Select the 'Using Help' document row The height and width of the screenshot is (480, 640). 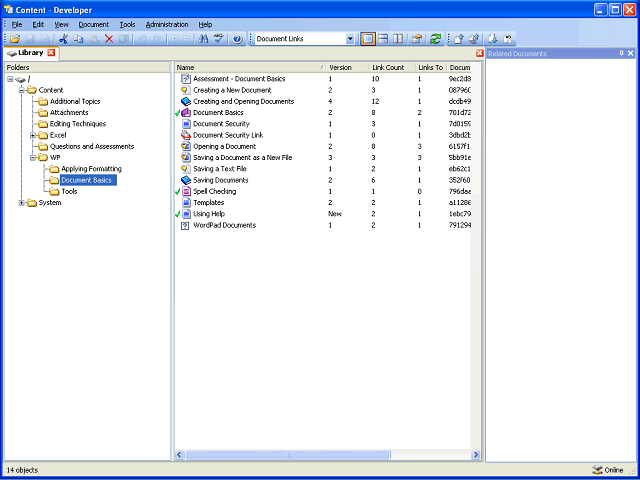tap(322, 214)
